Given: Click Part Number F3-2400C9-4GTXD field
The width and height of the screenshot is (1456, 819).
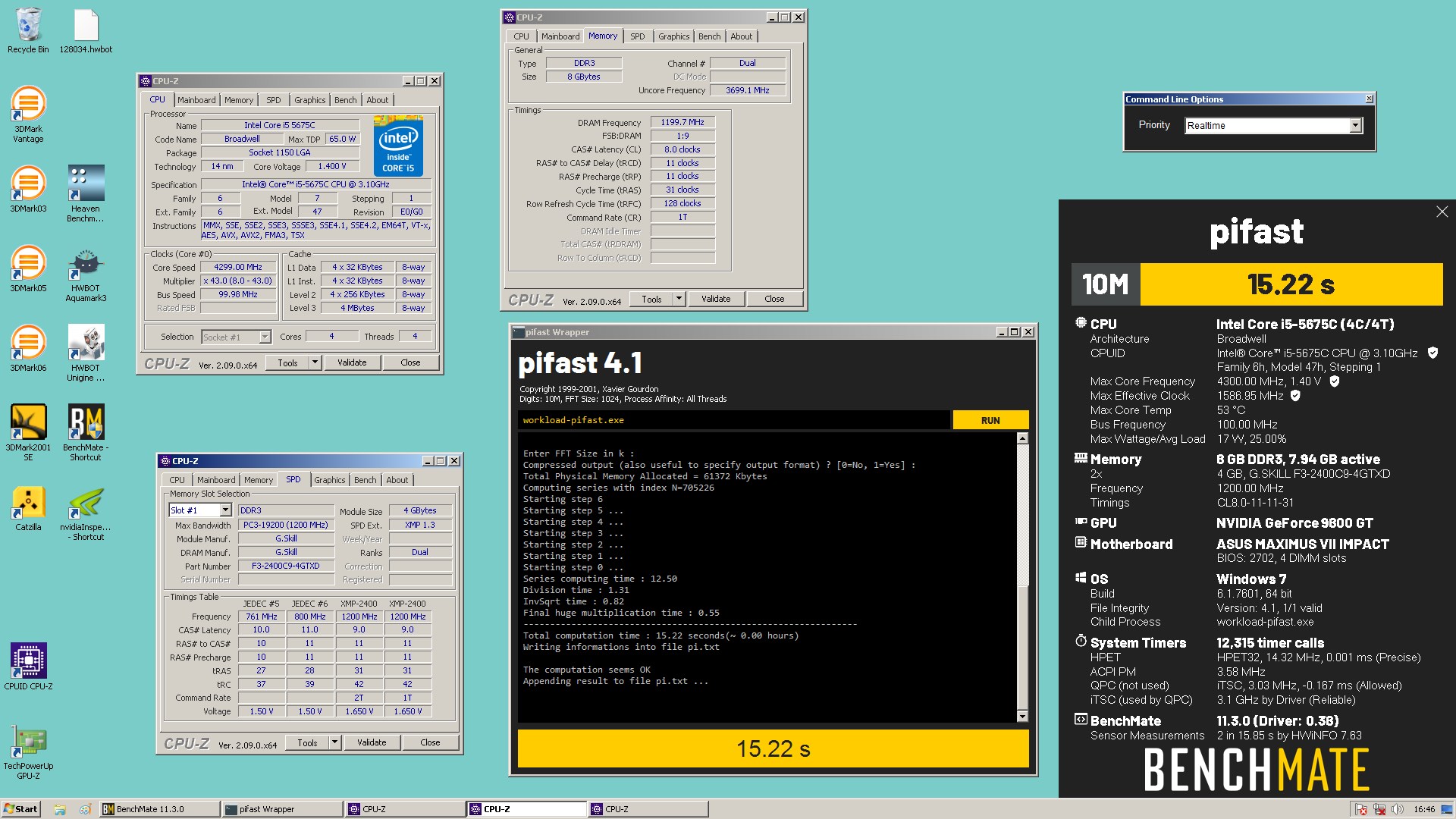Looking at the screenshot, I should click(x=286, y=566).
